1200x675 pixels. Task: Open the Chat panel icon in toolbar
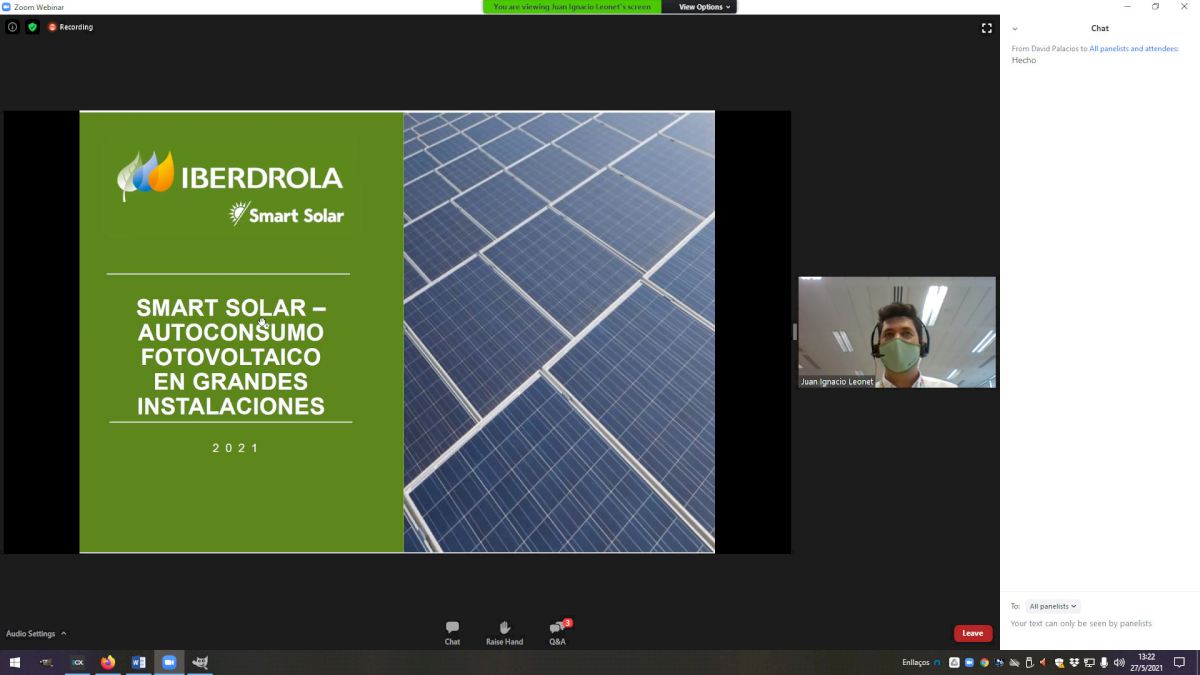pyautogui.click(x=452, y=631)
